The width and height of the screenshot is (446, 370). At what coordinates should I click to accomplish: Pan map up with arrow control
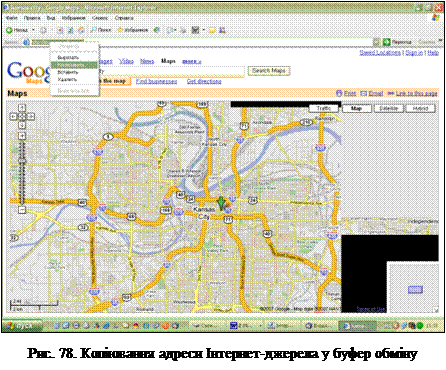click(22, 108)
